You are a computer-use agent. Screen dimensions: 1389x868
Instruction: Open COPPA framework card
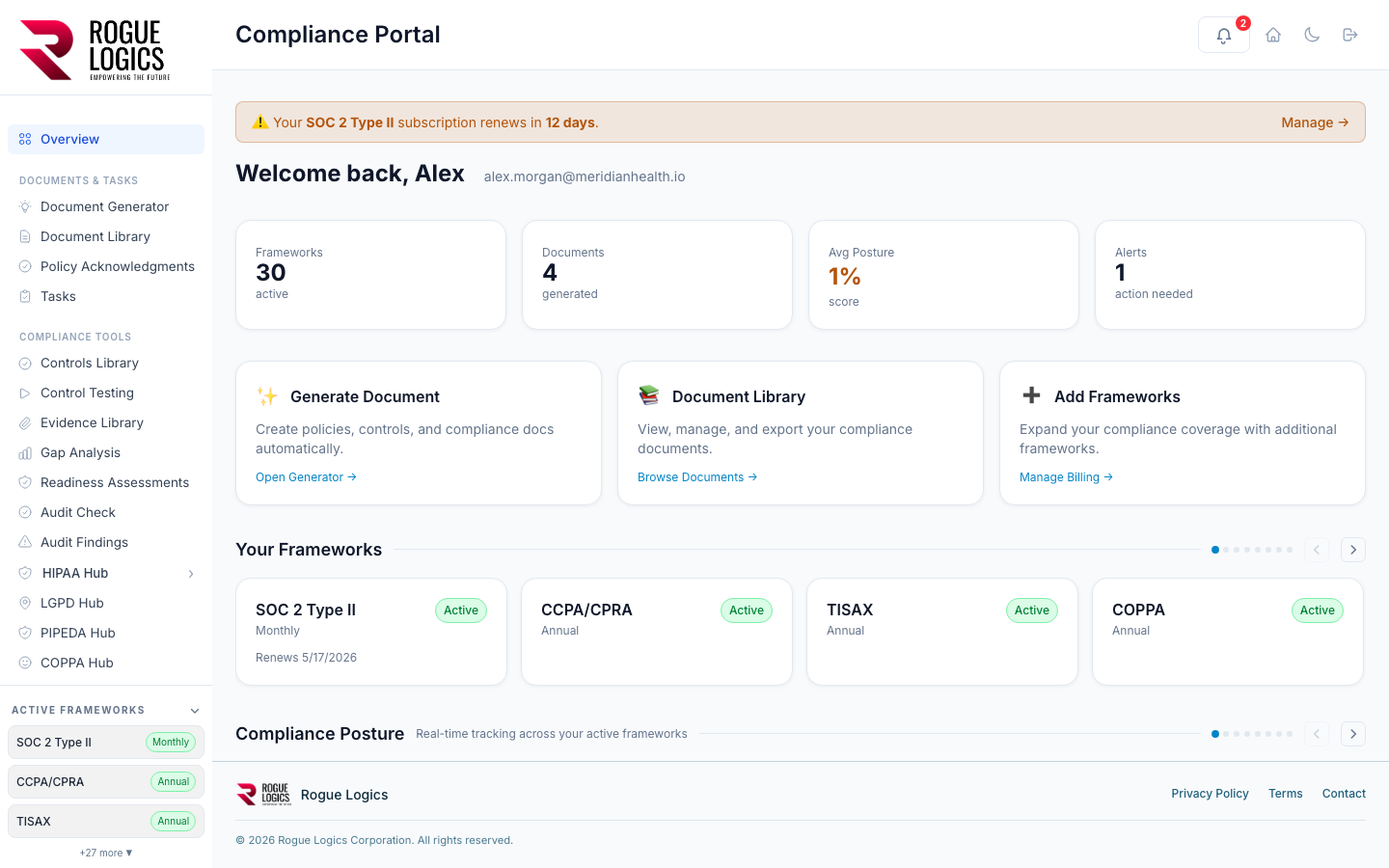(x=1228, y=632)
